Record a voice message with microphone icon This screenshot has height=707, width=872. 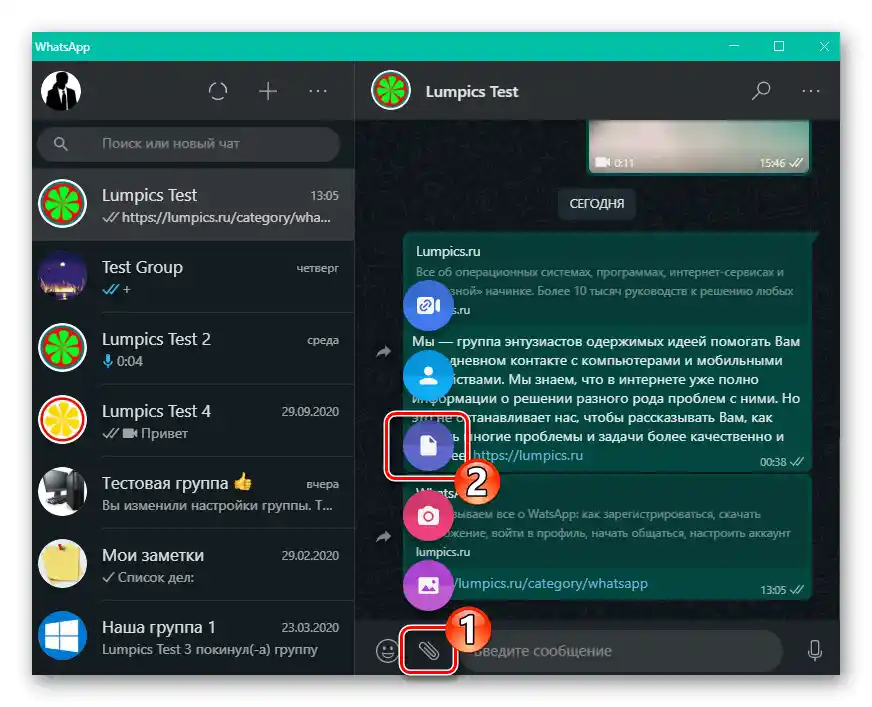815,650
